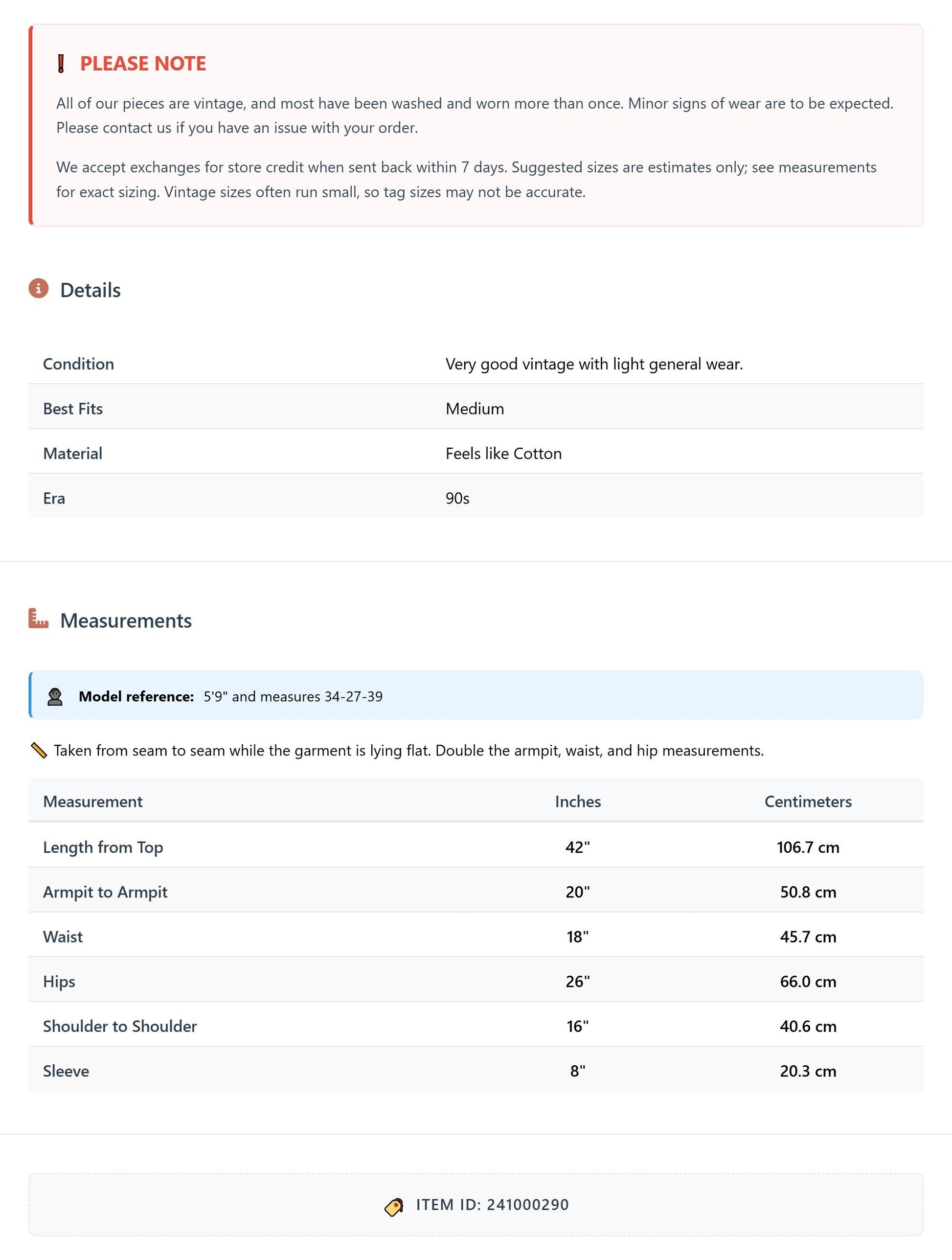Click the Best Fits Medium value

[475, 409]
